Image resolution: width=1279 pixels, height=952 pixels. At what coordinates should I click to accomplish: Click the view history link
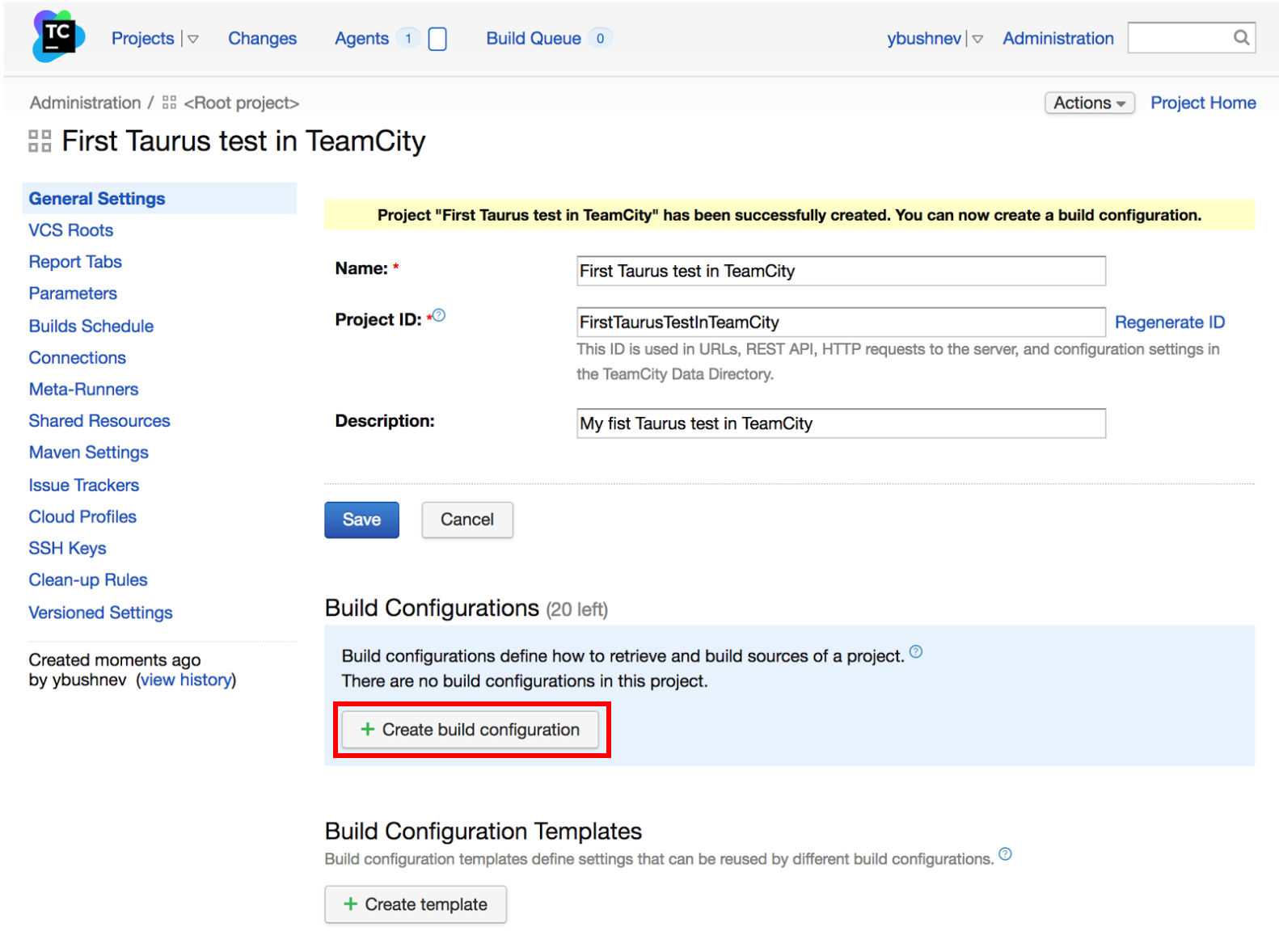(x=186, y=680)
